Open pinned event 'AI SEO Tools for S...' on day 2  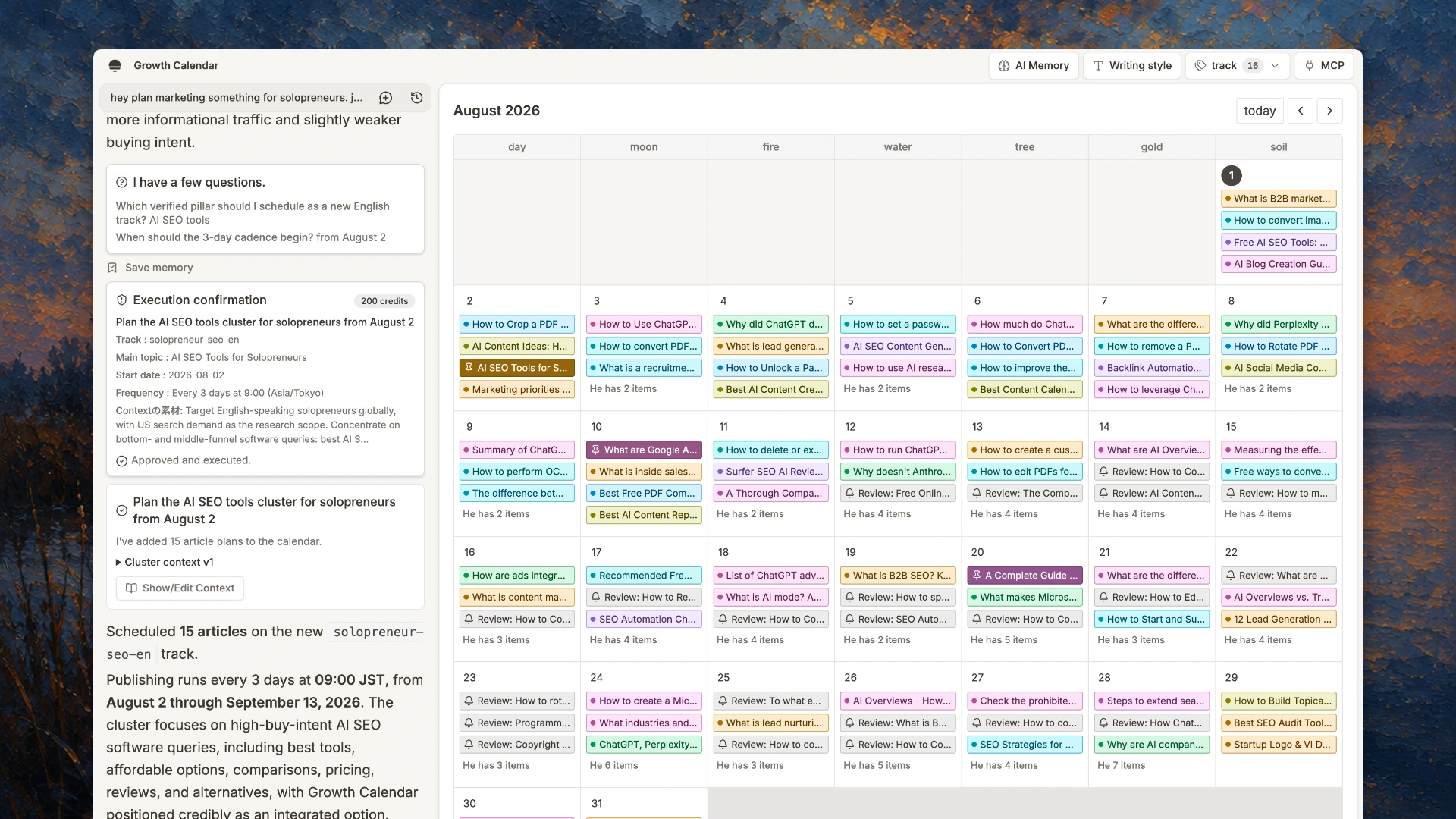pyautogui.click(x=517, y=368)
